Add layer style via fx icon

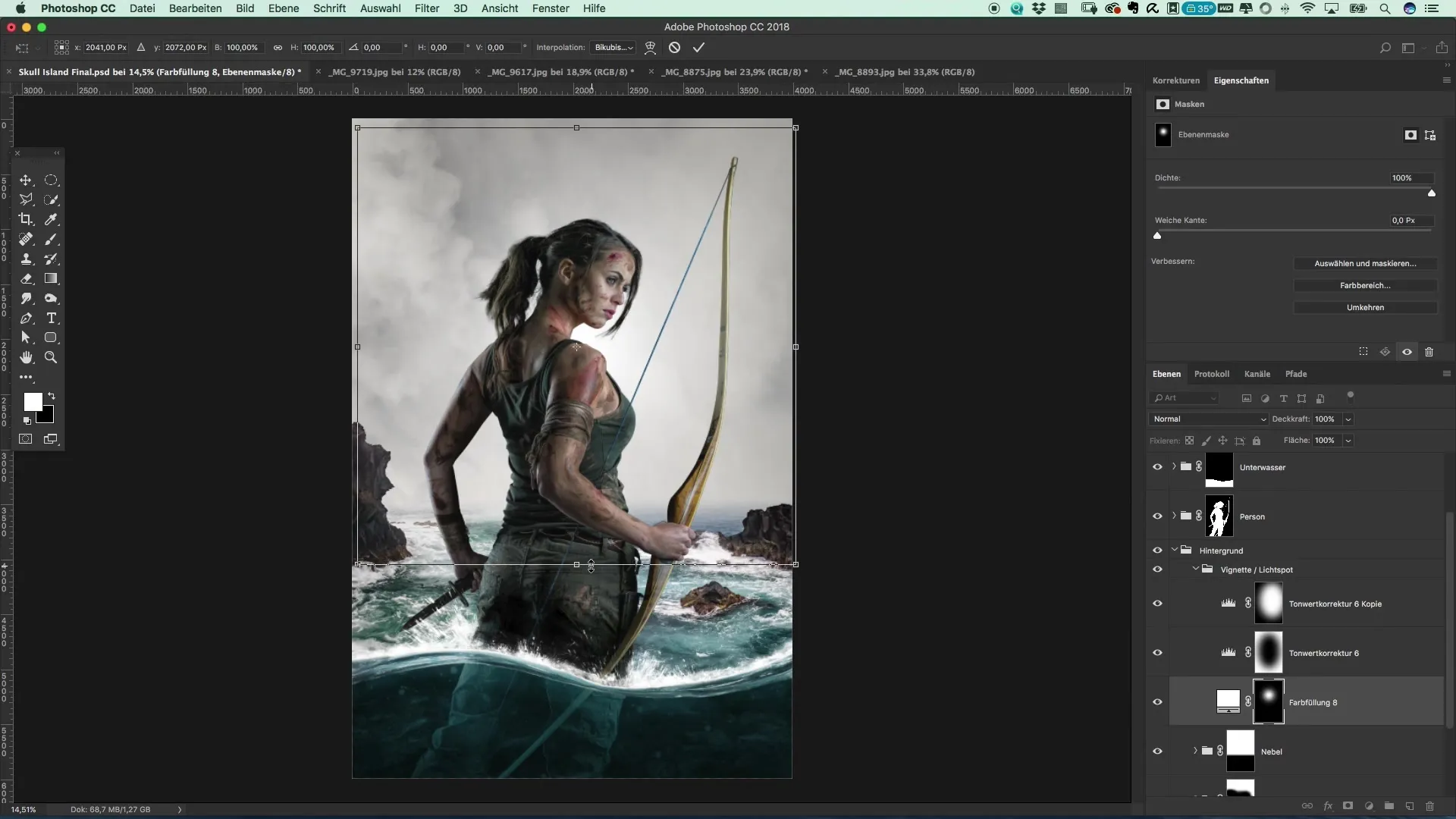(x=1328, y=806)
